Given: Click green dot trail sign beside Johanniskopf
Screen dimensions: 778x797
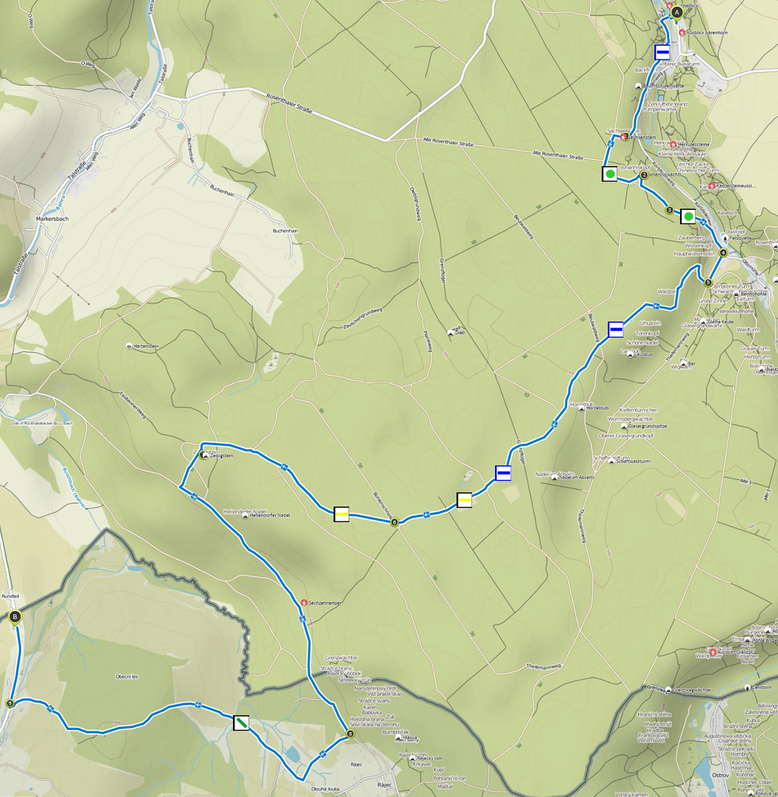Looking at the screenshot, I should tap(610, 174).
